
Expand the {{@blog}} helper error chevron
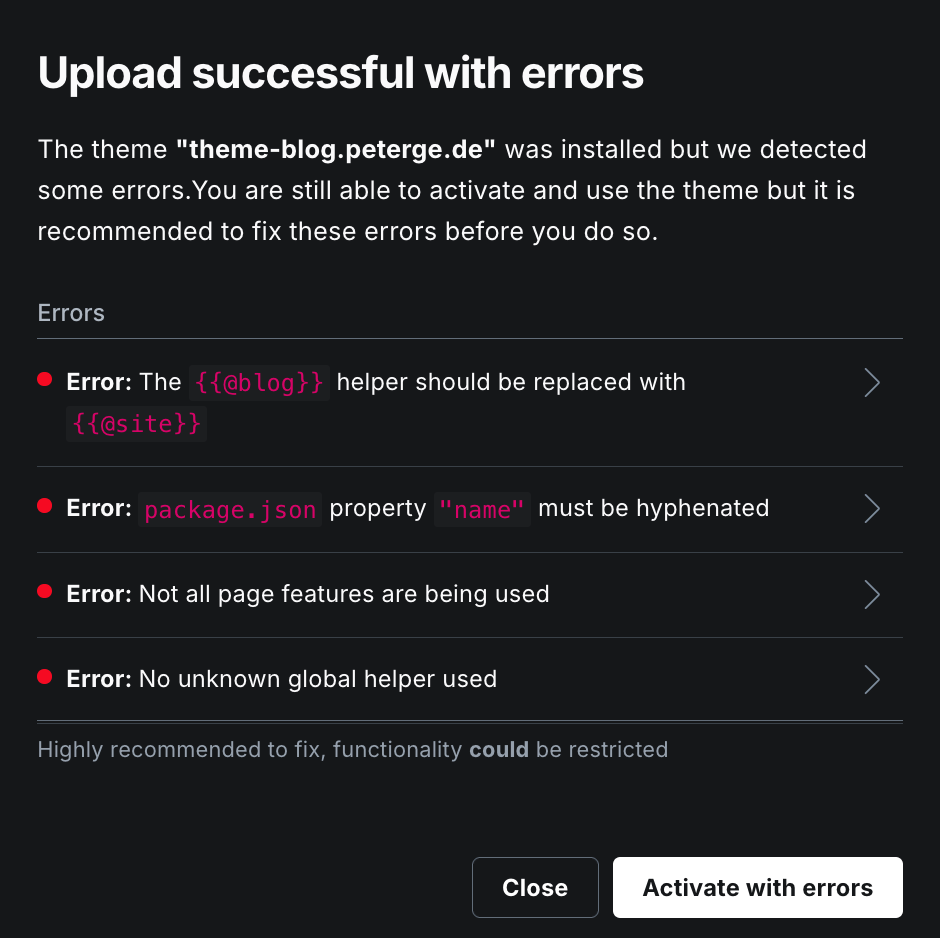pyautogui.click(x=872, y=382)
